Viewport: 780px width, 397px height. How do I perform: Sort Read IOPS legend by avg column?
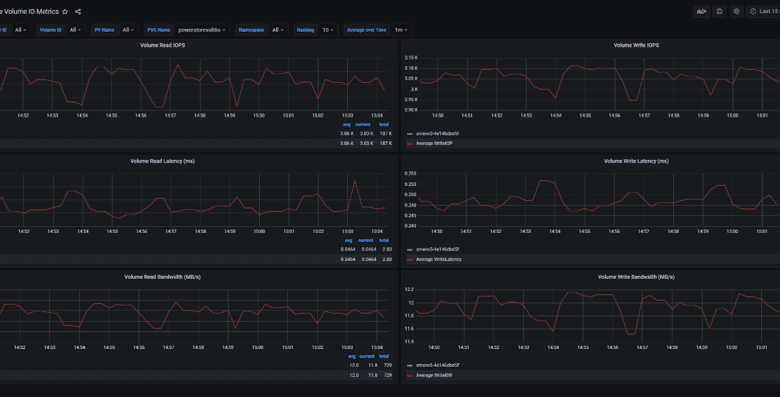[x=347, y=124]
